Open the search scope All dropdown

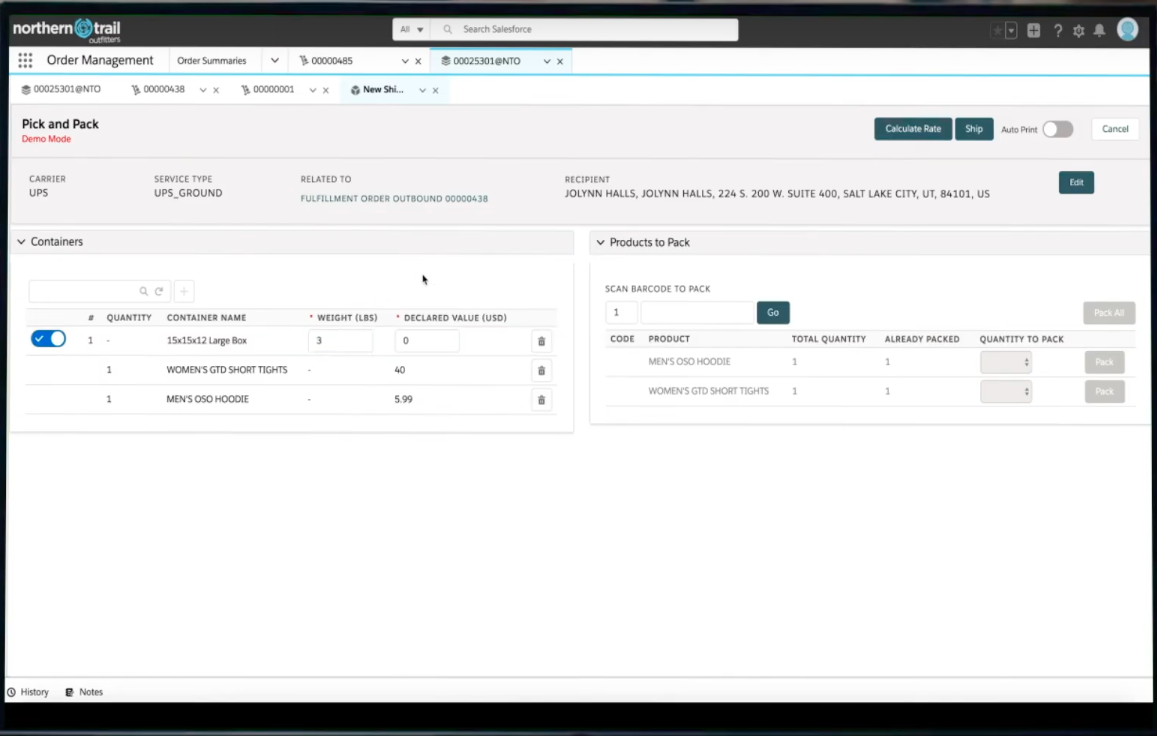(x=411, y=30)
